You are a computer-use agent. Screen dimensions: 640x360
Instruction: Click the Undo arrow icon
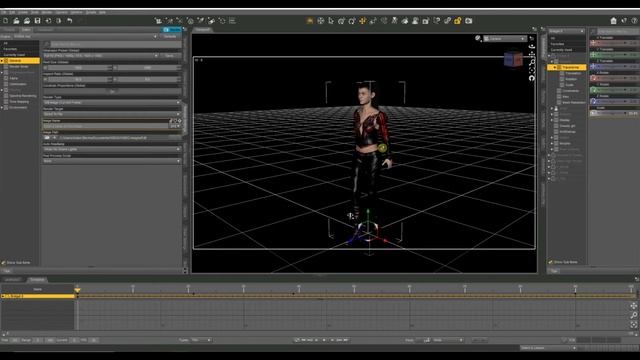pos(70,20)
